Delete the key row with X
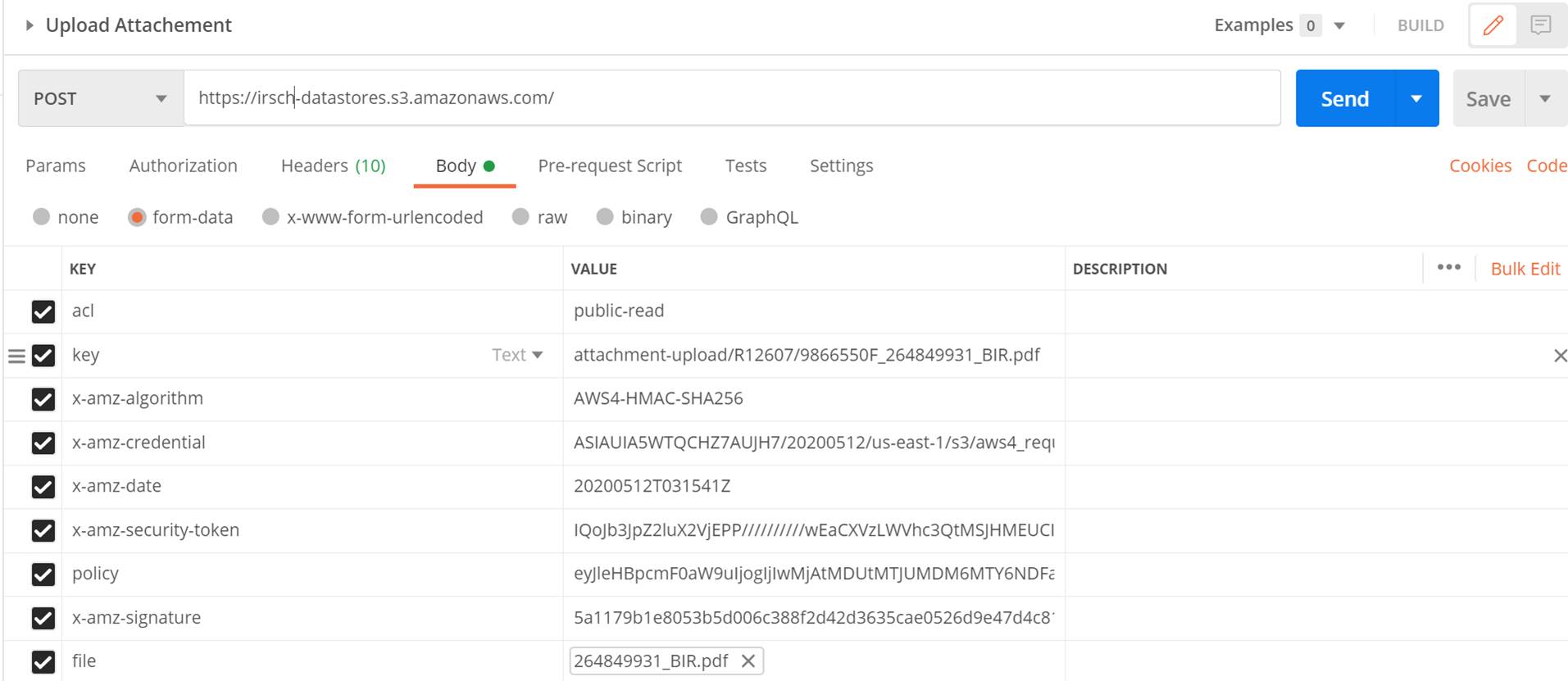Viewport: 1568px width, 681px height. pyautogui.click(x=1560, y=356)
